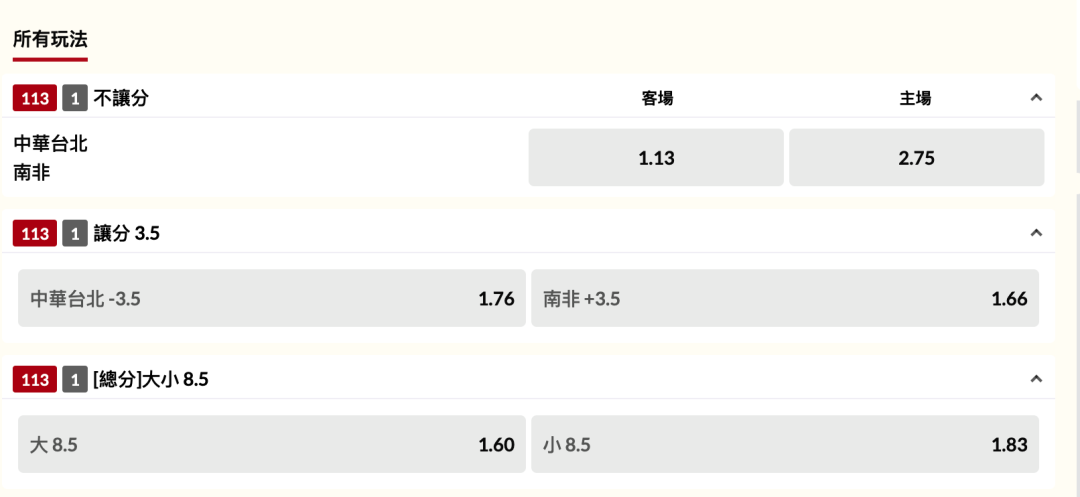This screenshot has height=497, width=1080.
Task: Pick home odds 2.75 for 南非
Action: pos(917,158)
